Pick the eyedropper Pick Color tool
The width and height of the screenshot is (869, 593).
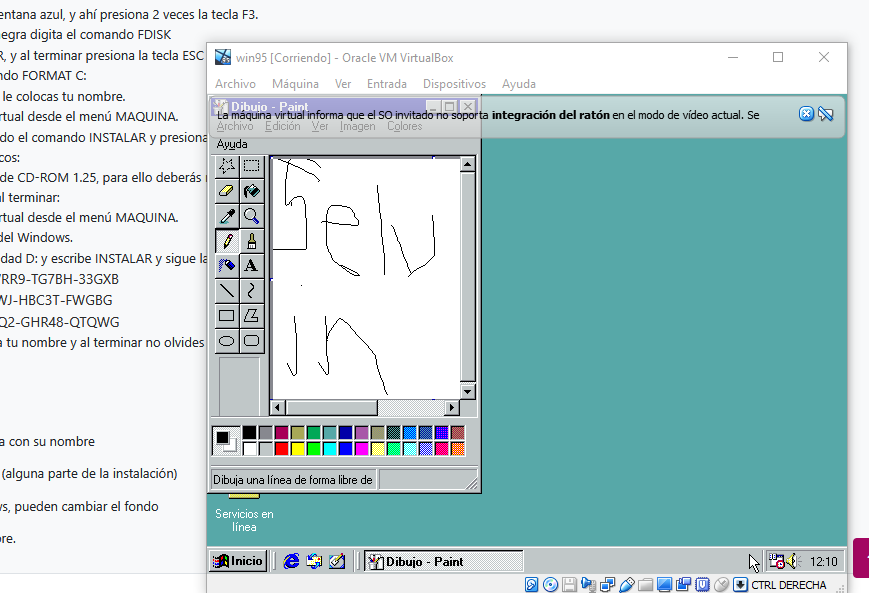(227, 216)
